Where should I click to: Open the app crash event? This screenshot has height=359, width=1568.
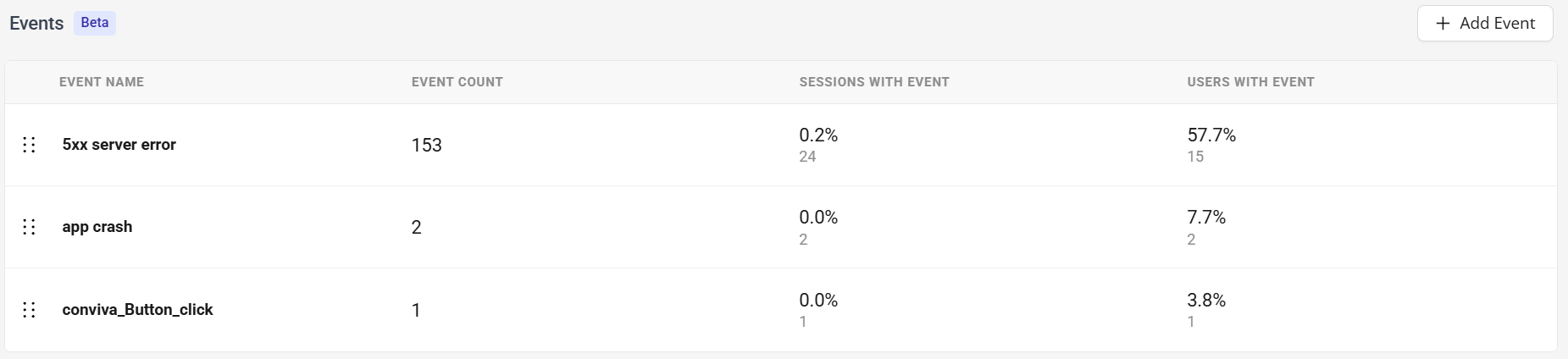click(x=97, y=227)
